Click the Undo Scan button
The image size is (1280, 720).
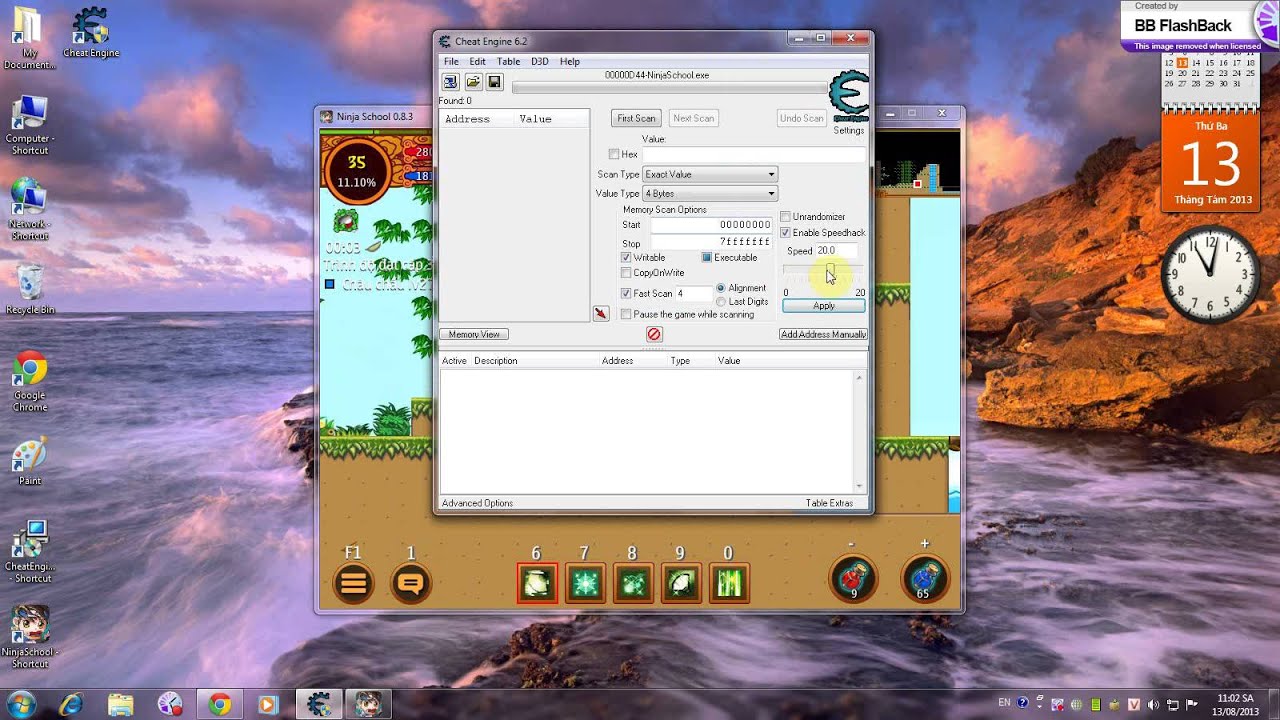[x=801, y=118]
